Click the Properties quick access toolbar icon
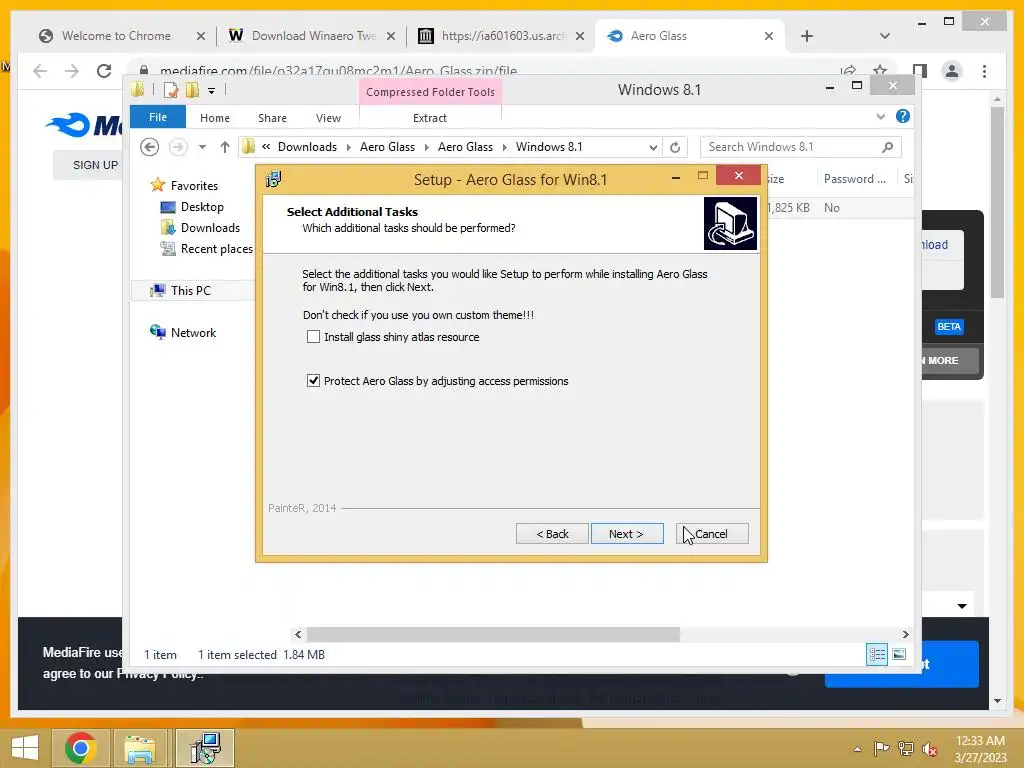1024x768 pixels. pos(171,89)
